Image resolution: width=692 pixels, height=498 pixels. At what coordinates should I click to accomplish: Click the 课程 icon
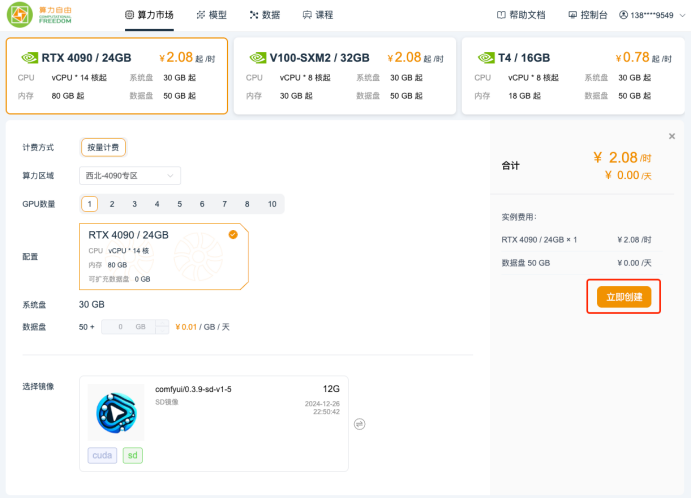[x=307, y=15]
